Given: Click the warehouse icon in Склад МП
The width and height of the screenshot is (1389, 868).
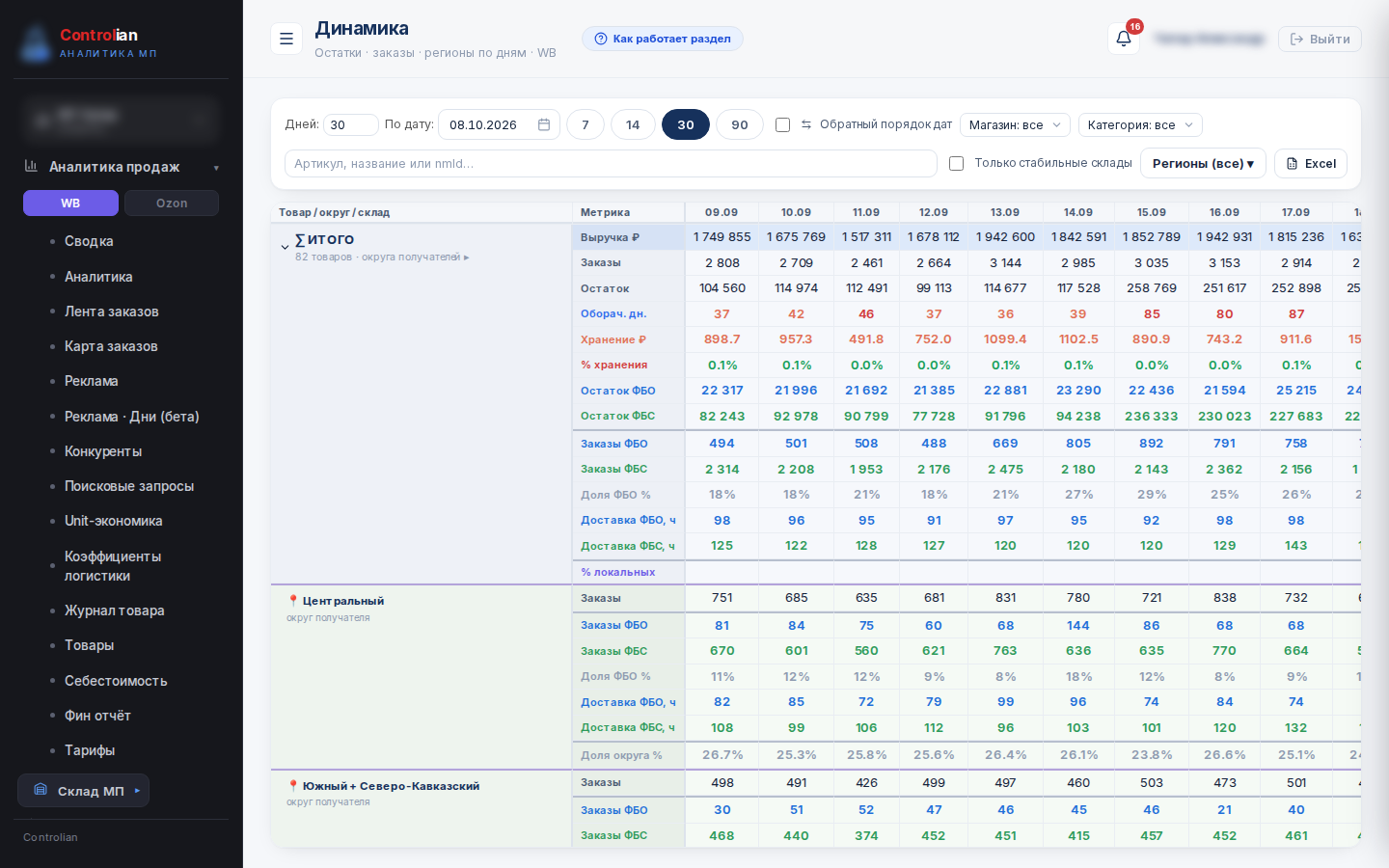Looking at the screenshot, I should point(41,790).
